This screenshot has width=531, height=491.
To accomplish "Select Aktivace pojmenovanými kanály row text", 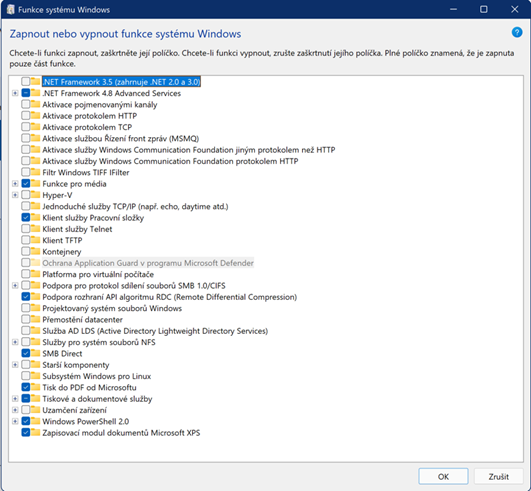I will click(x=100, y=104).
